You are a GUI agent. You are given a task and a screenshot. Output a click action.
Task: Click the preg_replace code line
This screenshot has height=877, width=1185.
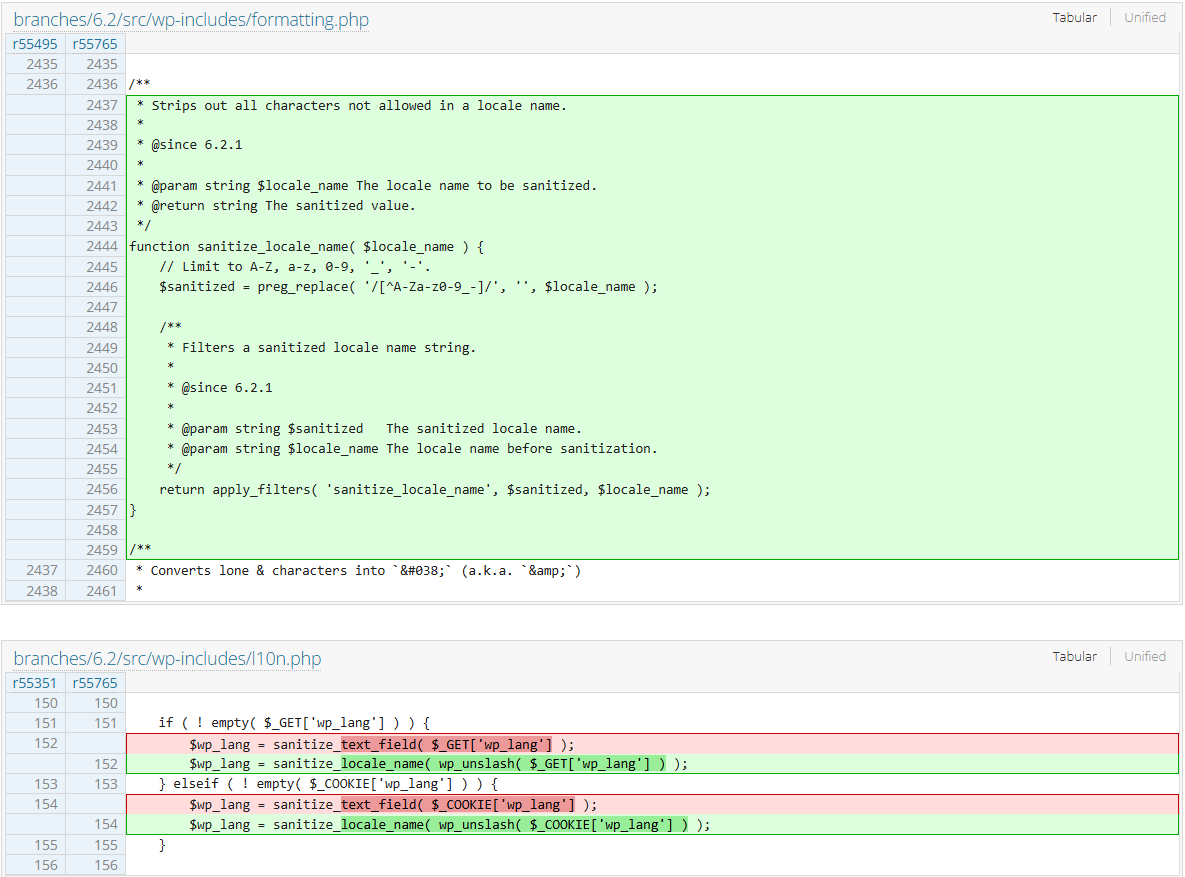click(408, 287)
